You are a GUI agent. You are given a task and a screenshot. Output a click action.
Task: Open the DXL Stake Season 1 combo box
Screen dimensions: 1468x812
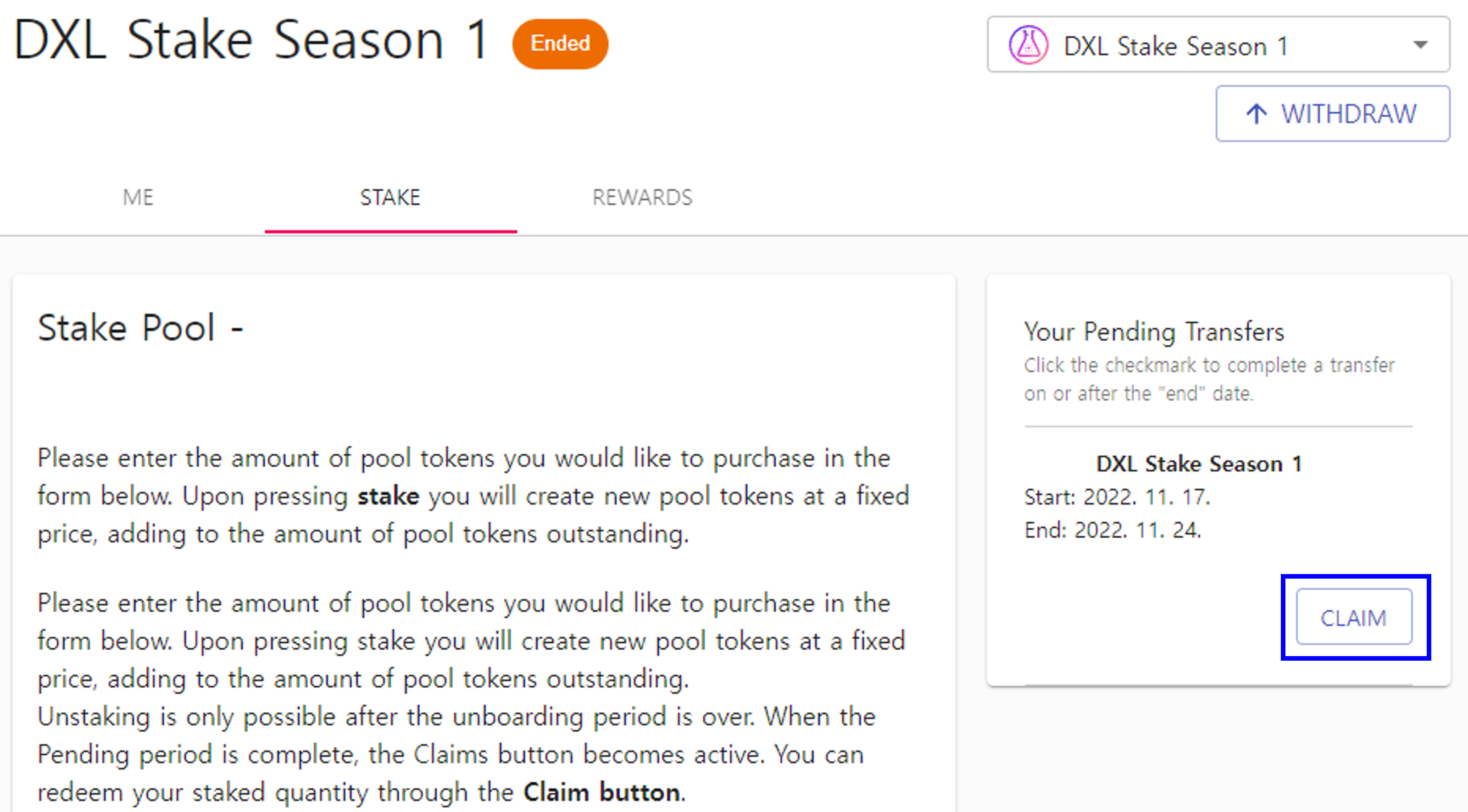click(1218, 45)
